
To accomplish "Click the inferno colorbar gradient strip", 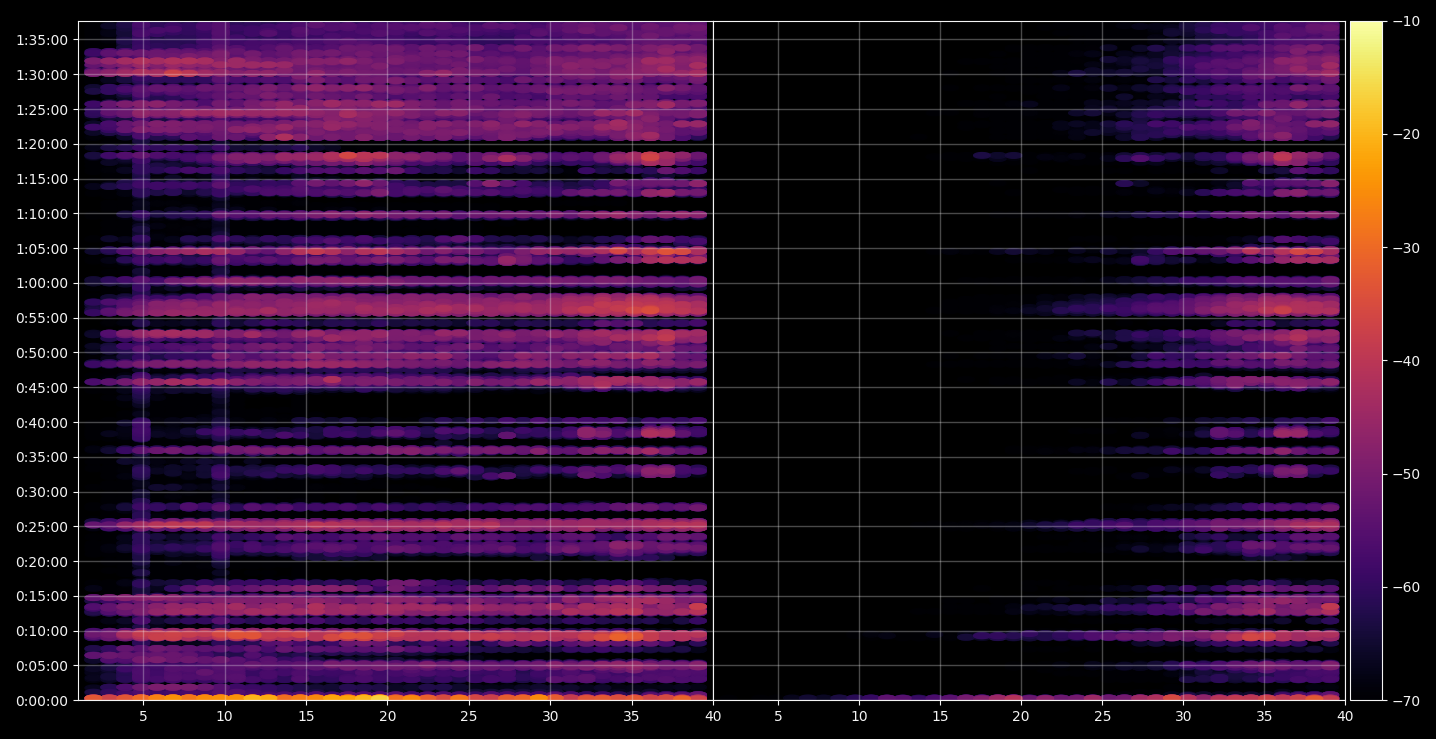I will [x=1366, y=361].
